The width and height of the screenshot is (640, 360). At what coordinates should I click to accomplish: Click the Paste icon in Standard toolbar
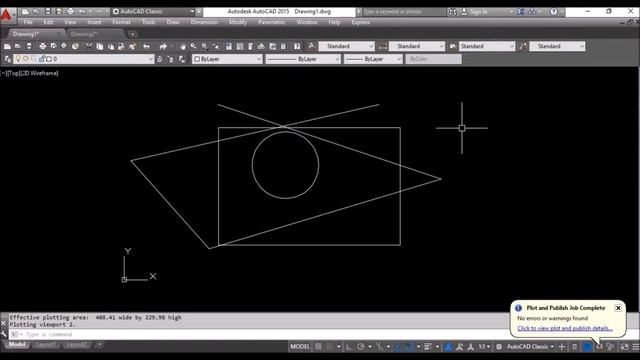pyautogui.click(x=111, y=47)
